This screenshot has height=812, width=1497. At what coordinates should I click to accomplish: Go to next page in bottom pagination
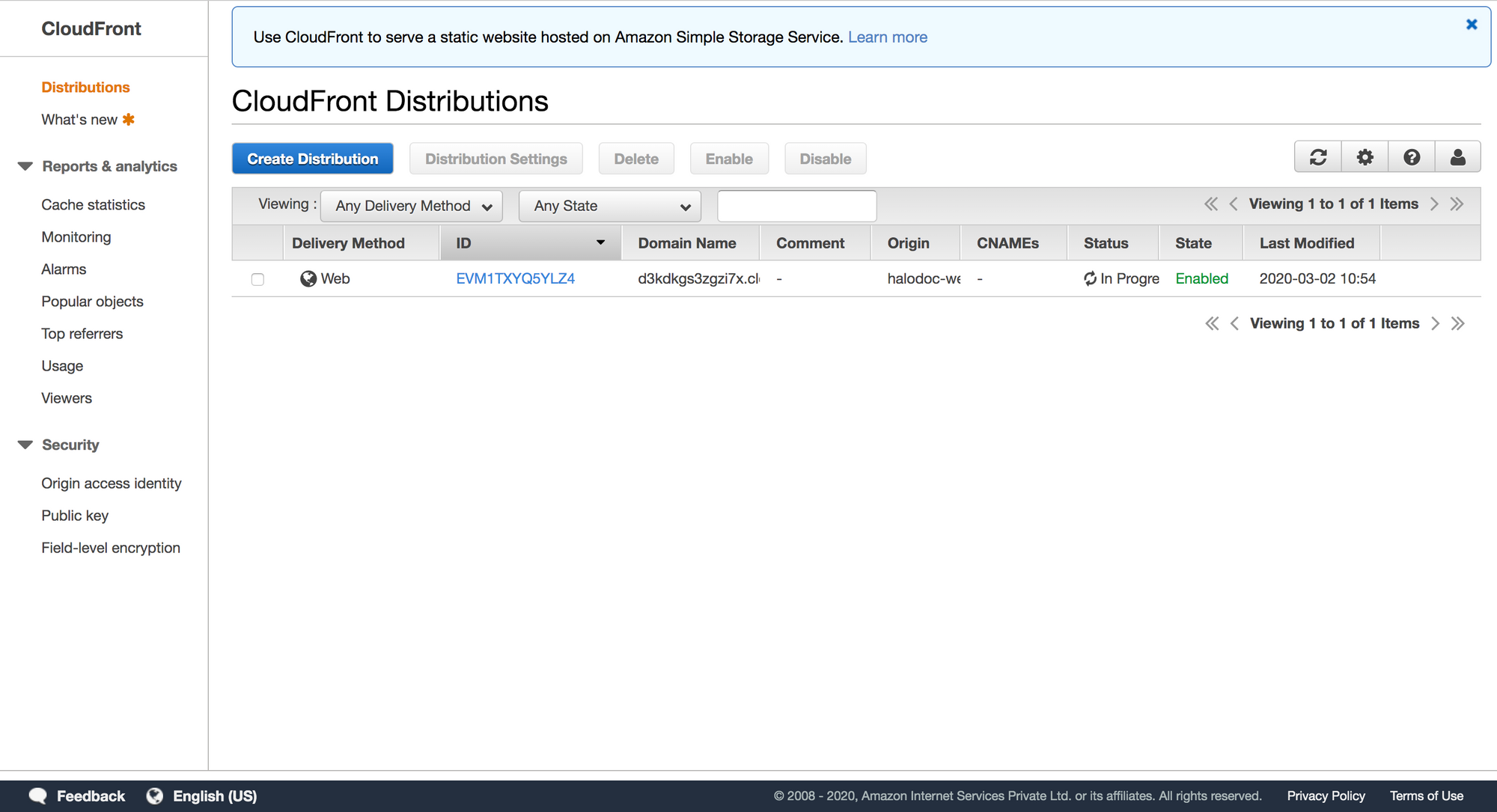pos(1435,323)
